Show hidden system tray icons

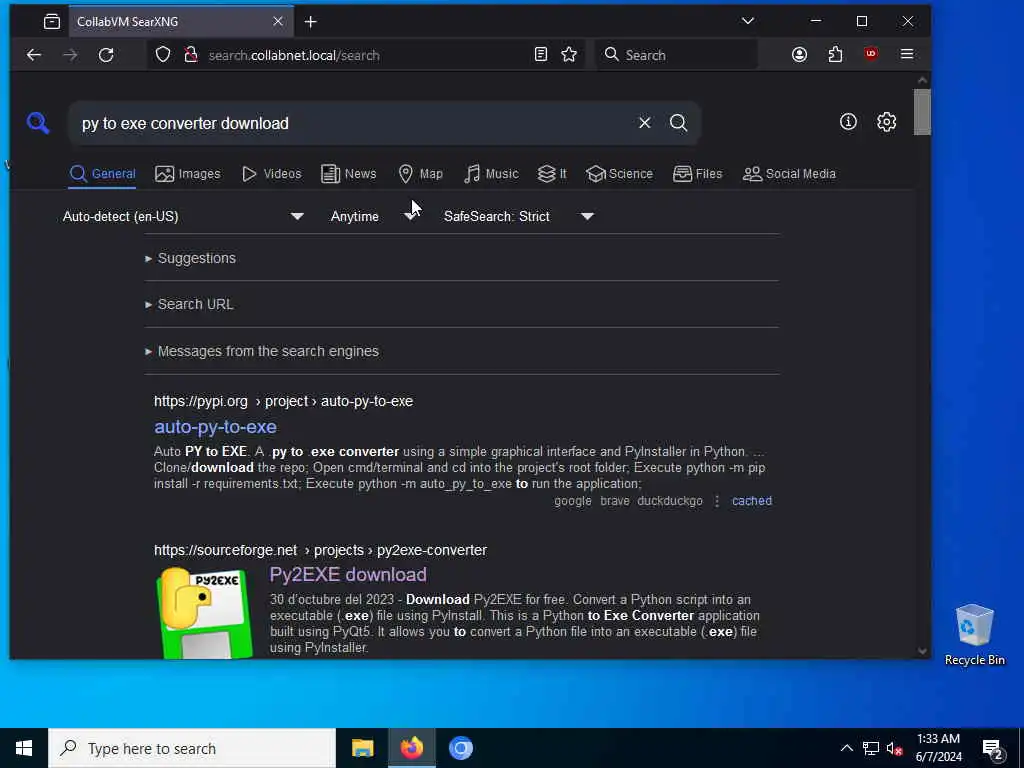846,748
